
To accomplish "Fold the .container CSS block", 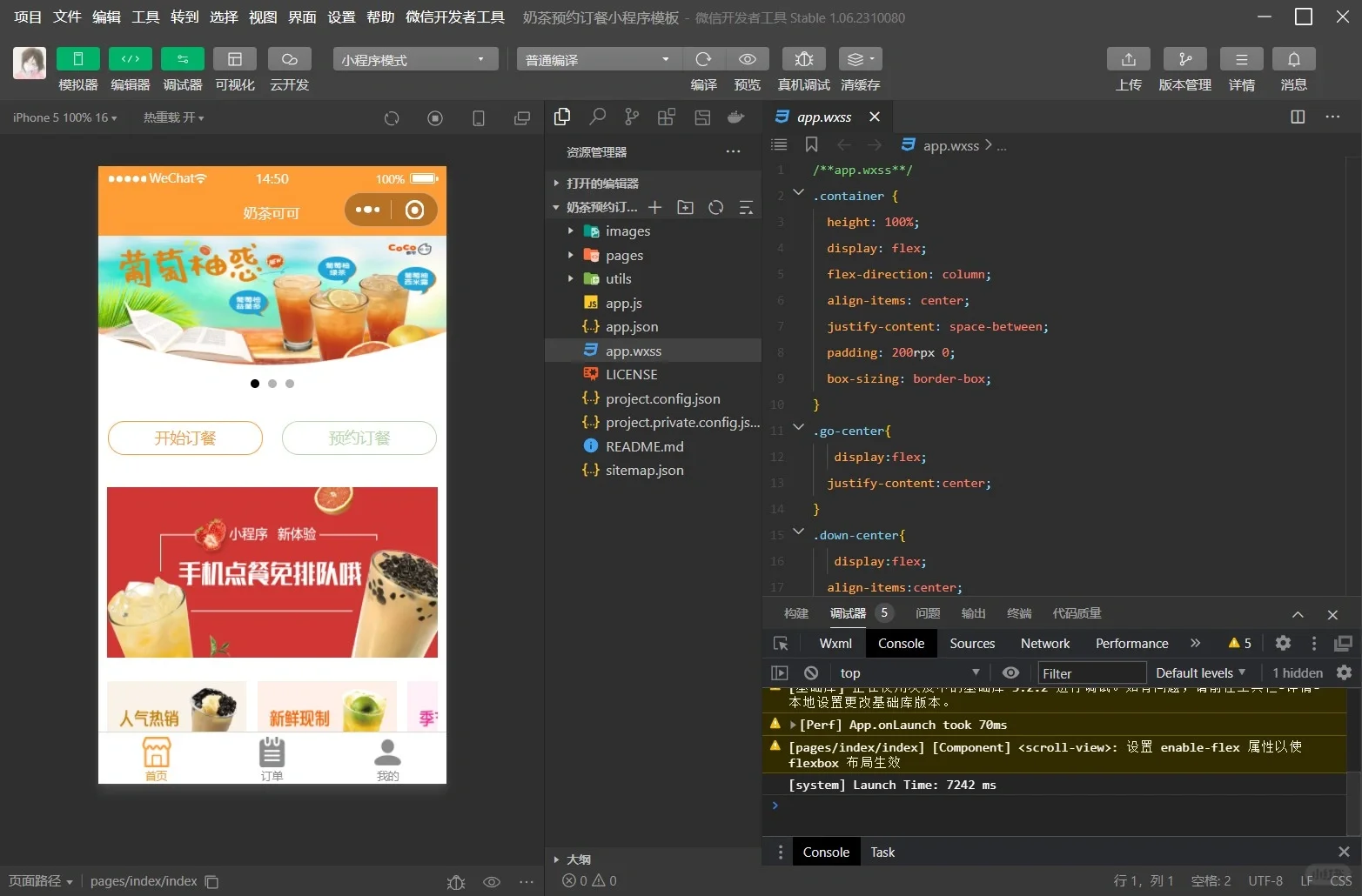I will 798,192.
